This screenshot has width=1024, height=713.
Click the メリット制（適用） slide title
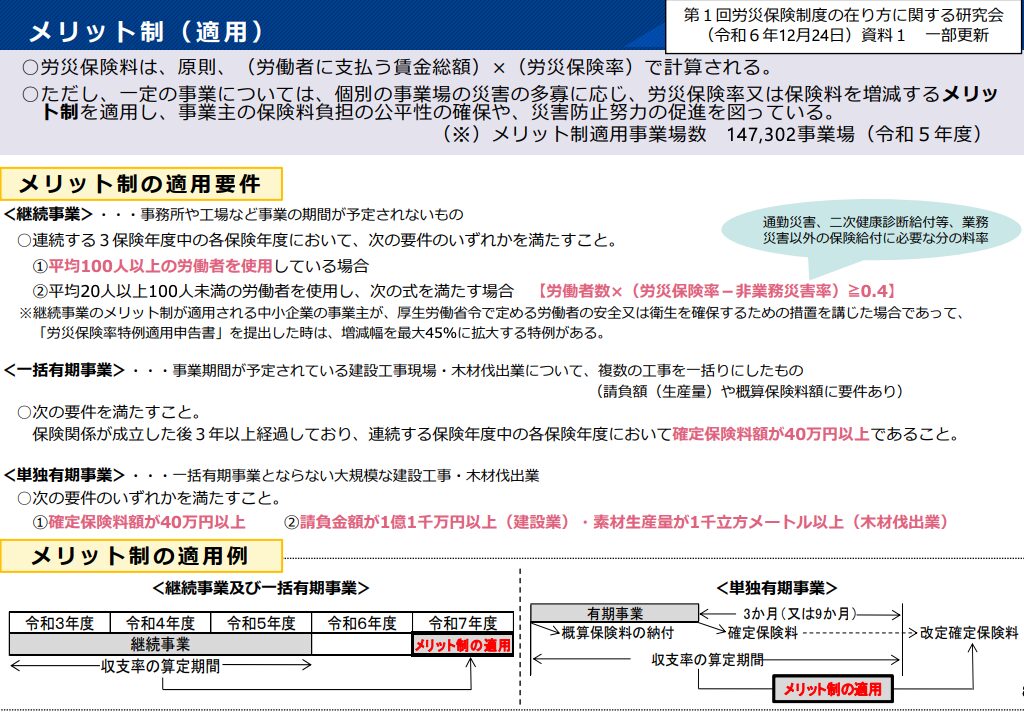click(146, 31)
